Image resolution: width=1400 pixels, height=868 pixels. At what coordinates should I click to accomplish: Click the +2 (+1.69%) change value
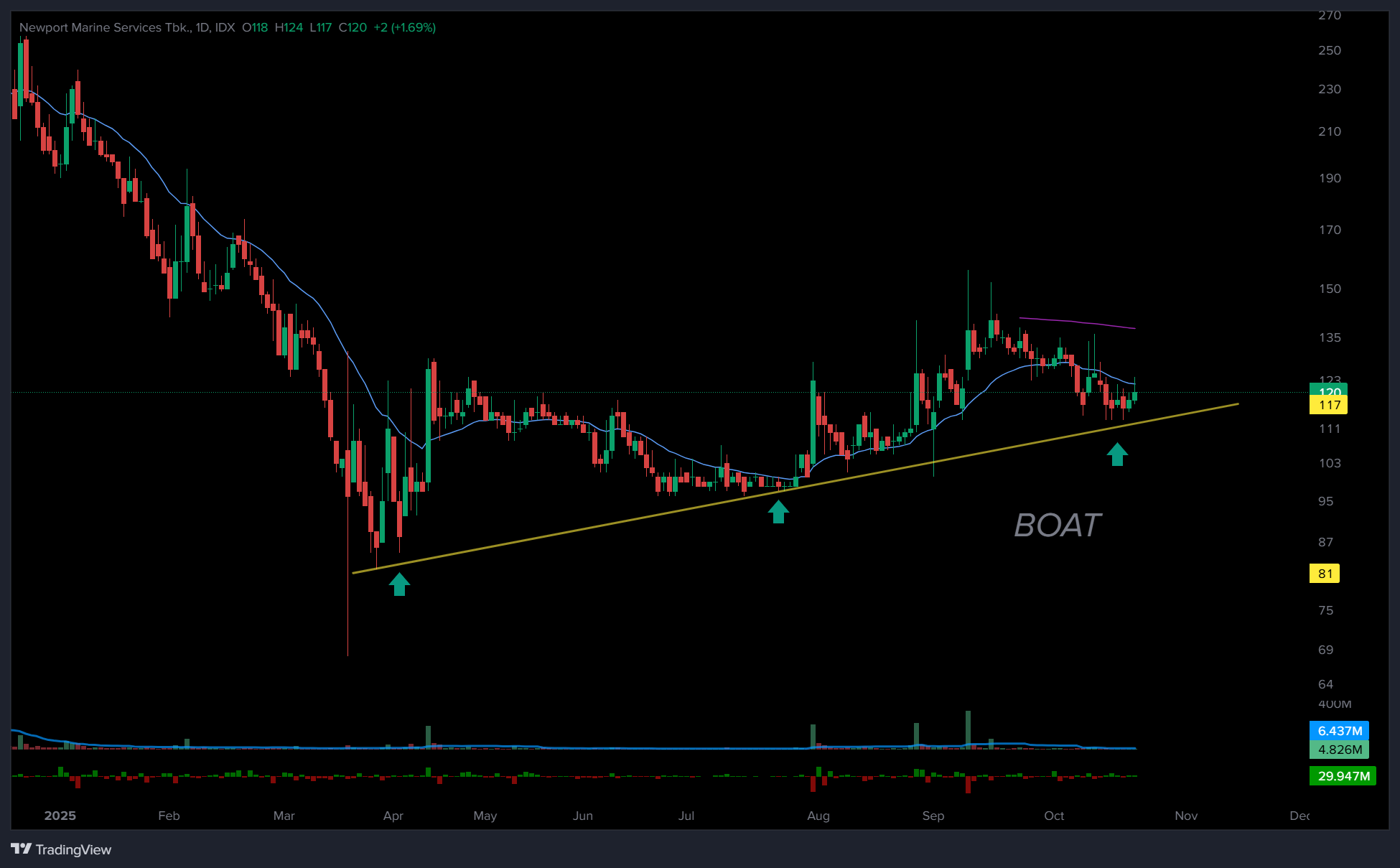coord(404,27)
